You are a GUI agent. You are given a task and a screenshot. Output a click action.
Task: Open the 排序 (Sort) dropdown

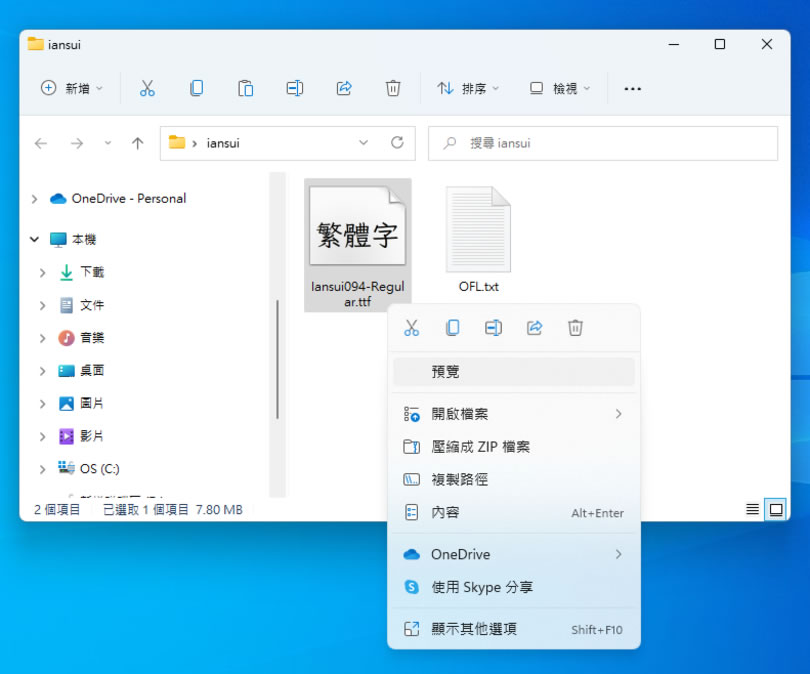click(x=468, y=88)
